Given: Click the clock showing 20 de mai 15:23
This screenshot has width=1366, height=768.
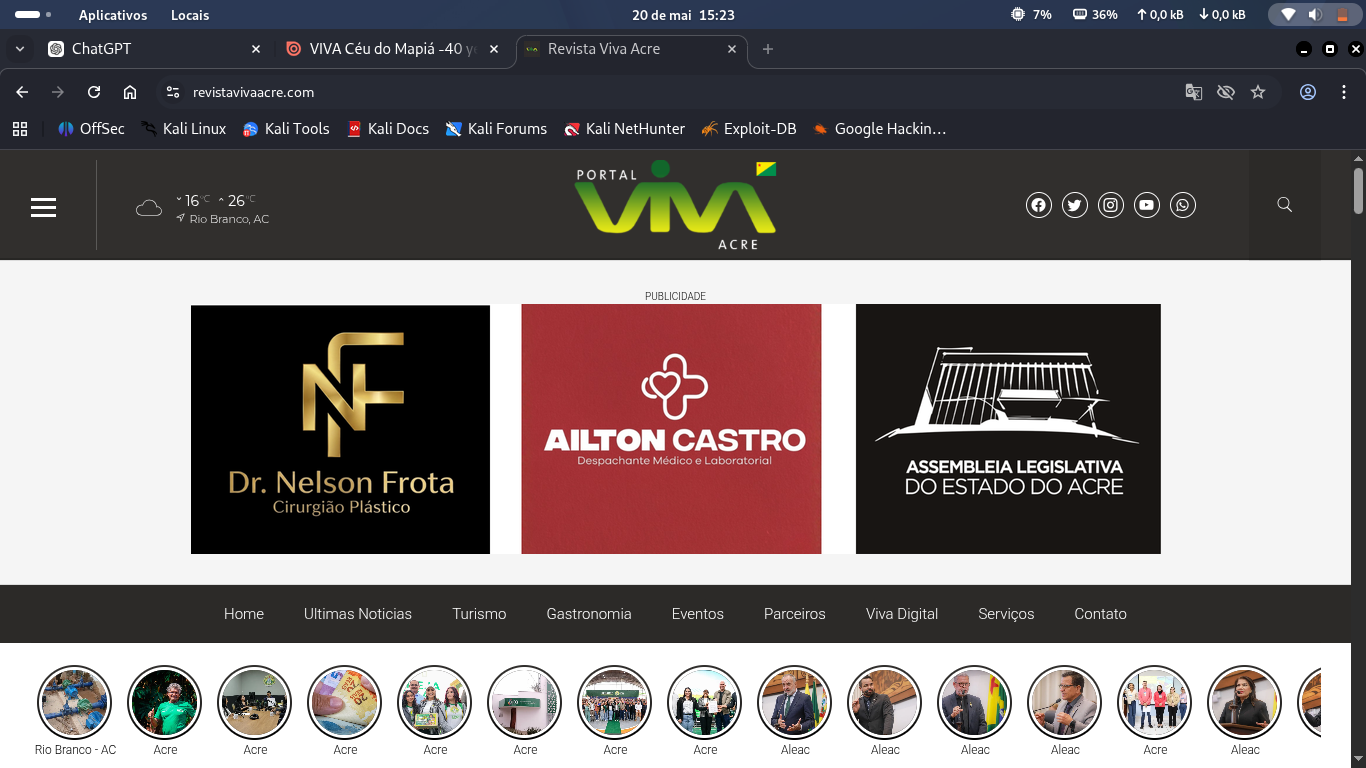Looking at the screenshot, I should point(684,15).
